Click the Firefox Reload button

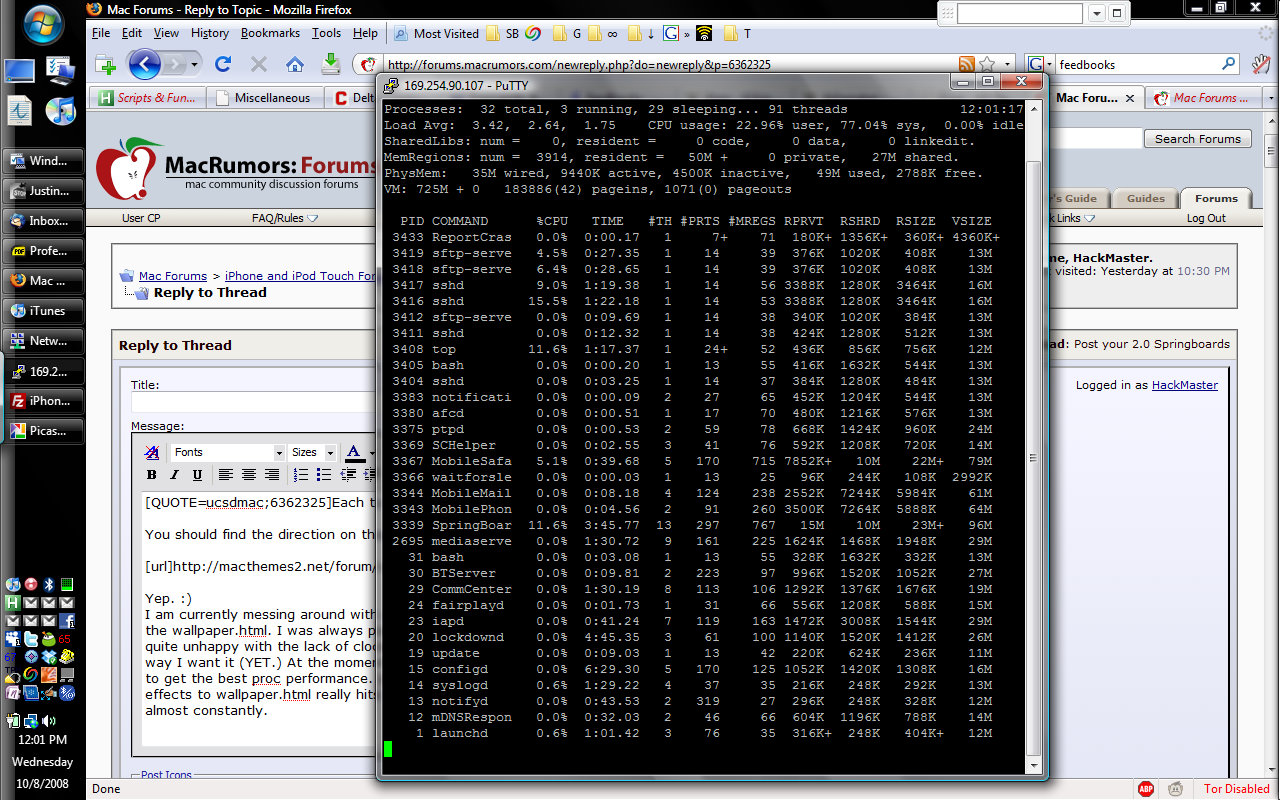click(x=223, y=64)
